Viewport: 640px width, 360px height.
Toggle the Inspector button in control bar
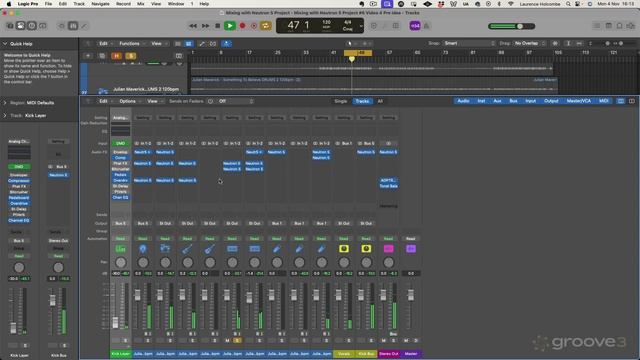click(x=20, y=26)
